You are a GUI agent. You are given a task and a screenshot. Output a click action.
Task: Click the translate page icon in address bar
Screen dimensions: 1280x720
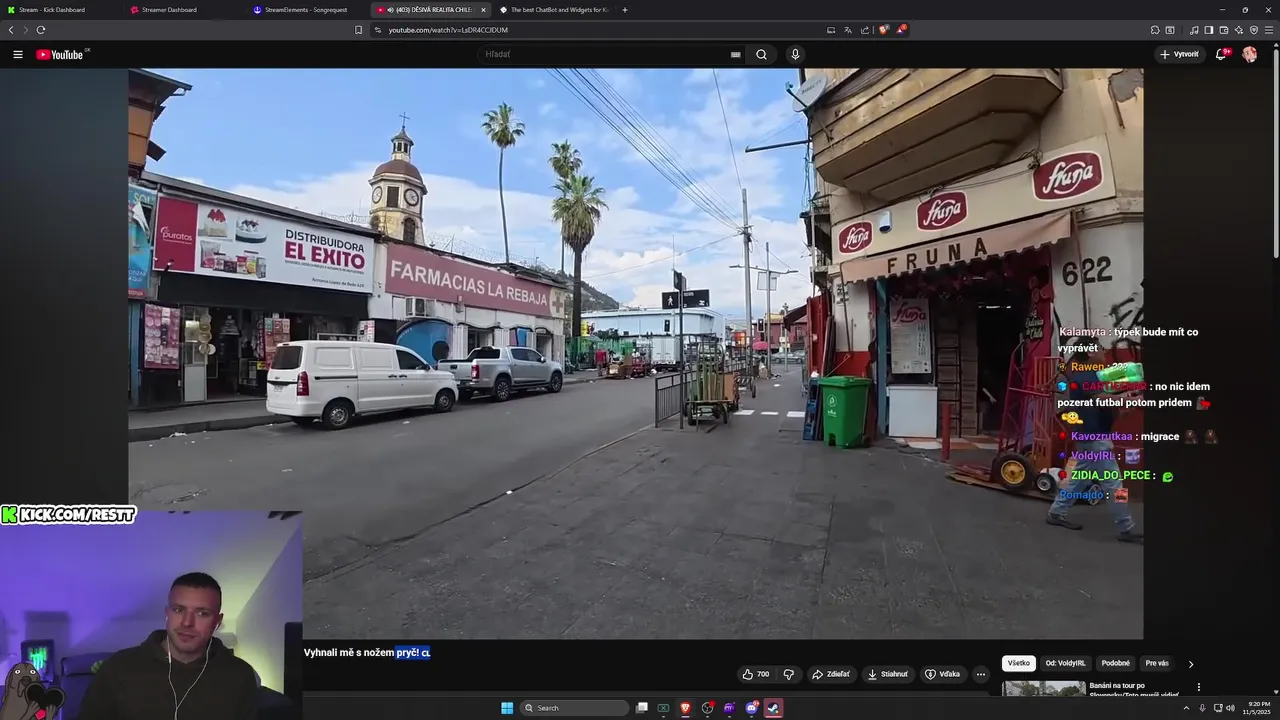(847, 30)
